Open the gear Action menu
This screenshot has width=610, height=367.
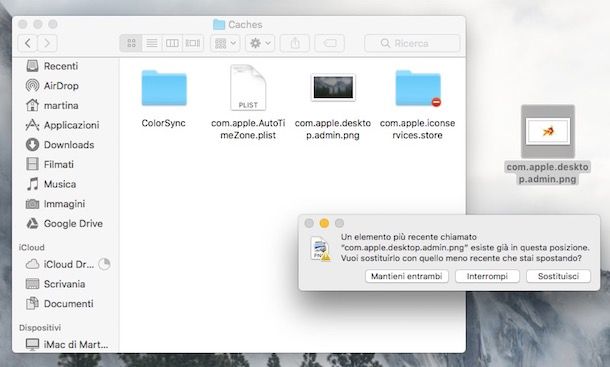[260, 43]
